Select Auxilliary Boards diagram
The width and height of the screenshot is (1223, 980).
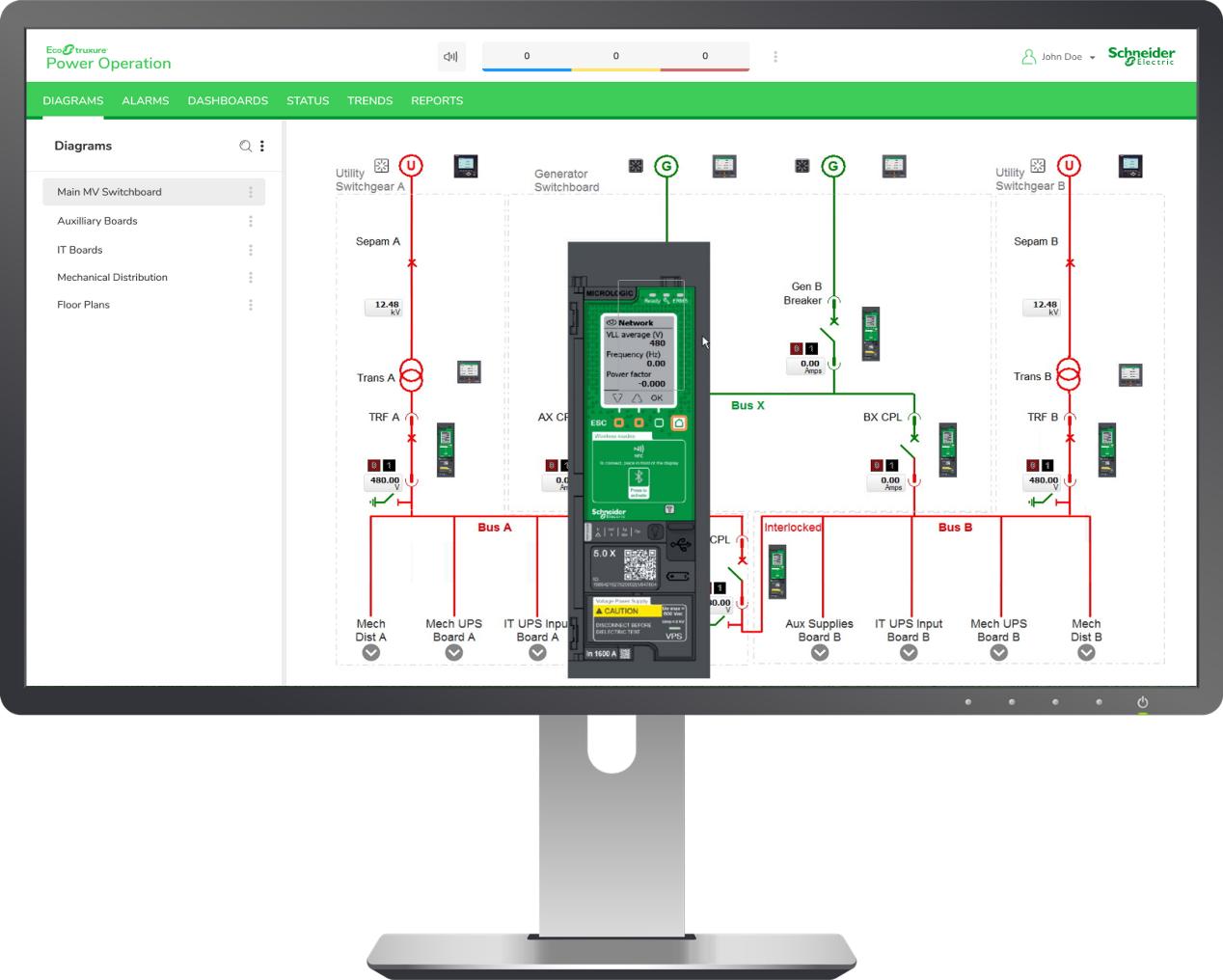coord(97,221)
